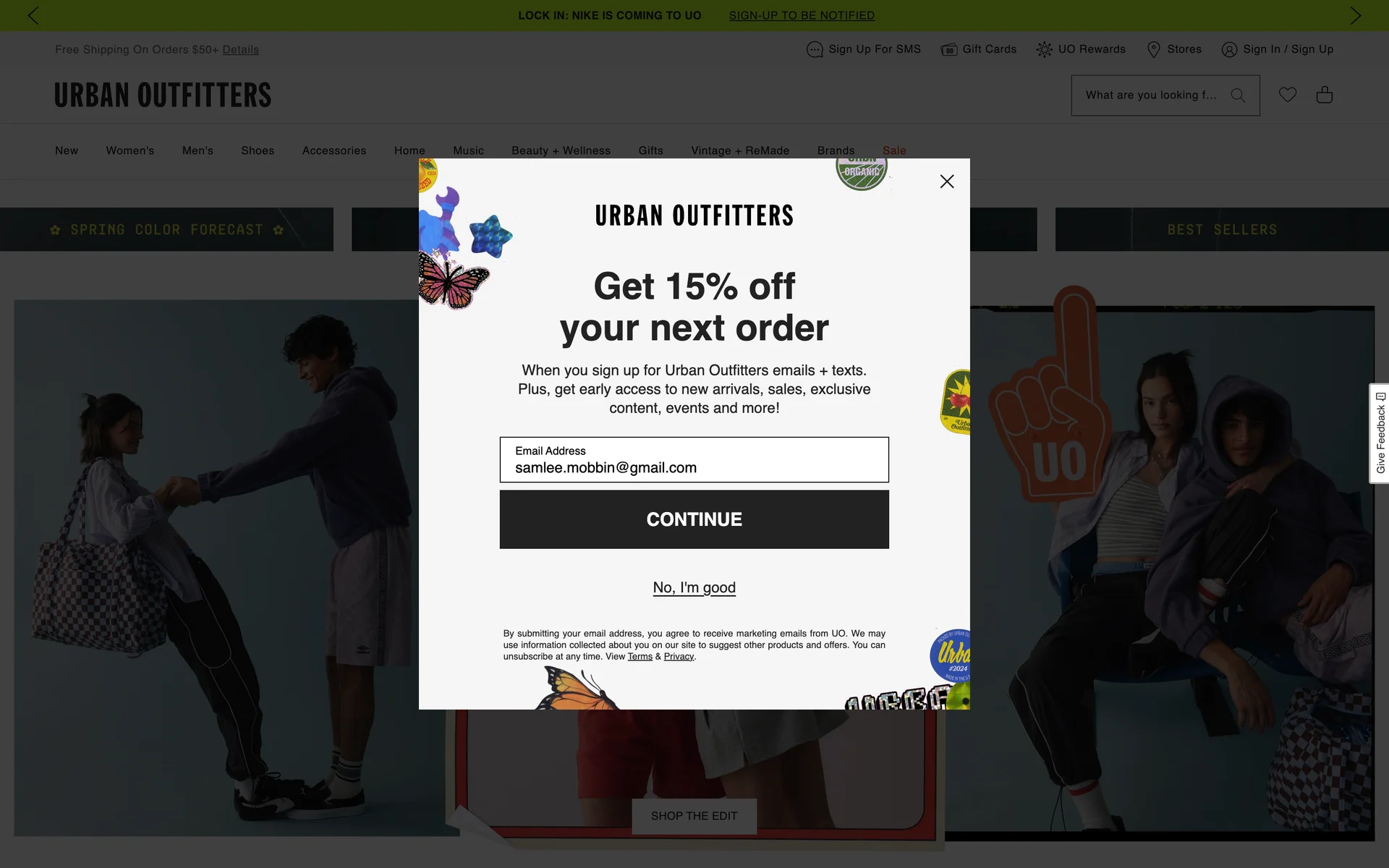This screenshot has width=1389, height=868.
Task: Open the Give Feedback side tab
Action: 1380,433
